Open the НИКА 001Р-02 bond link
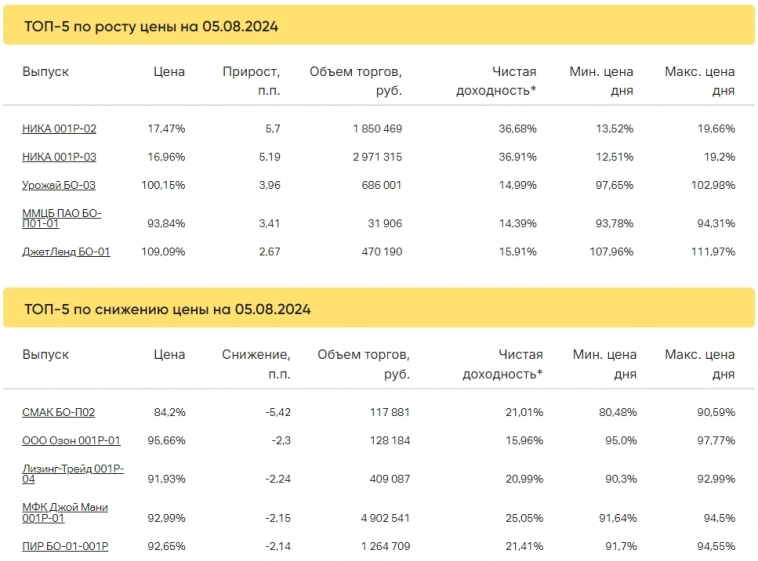Image resolution: width=758 pixels, height=561 pixels. [x=59, y=129]
